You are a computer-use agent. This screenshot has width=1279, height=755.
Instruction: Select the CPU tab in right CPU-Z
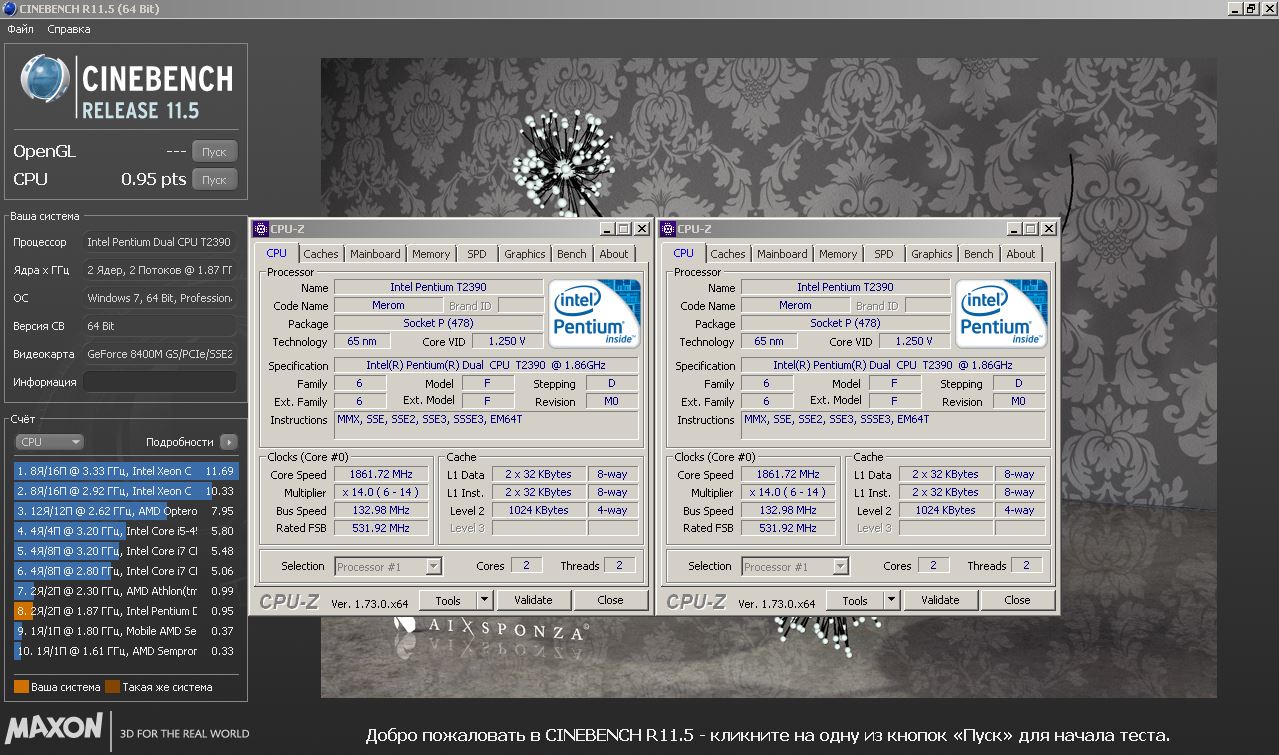click(x=684, y=253)
